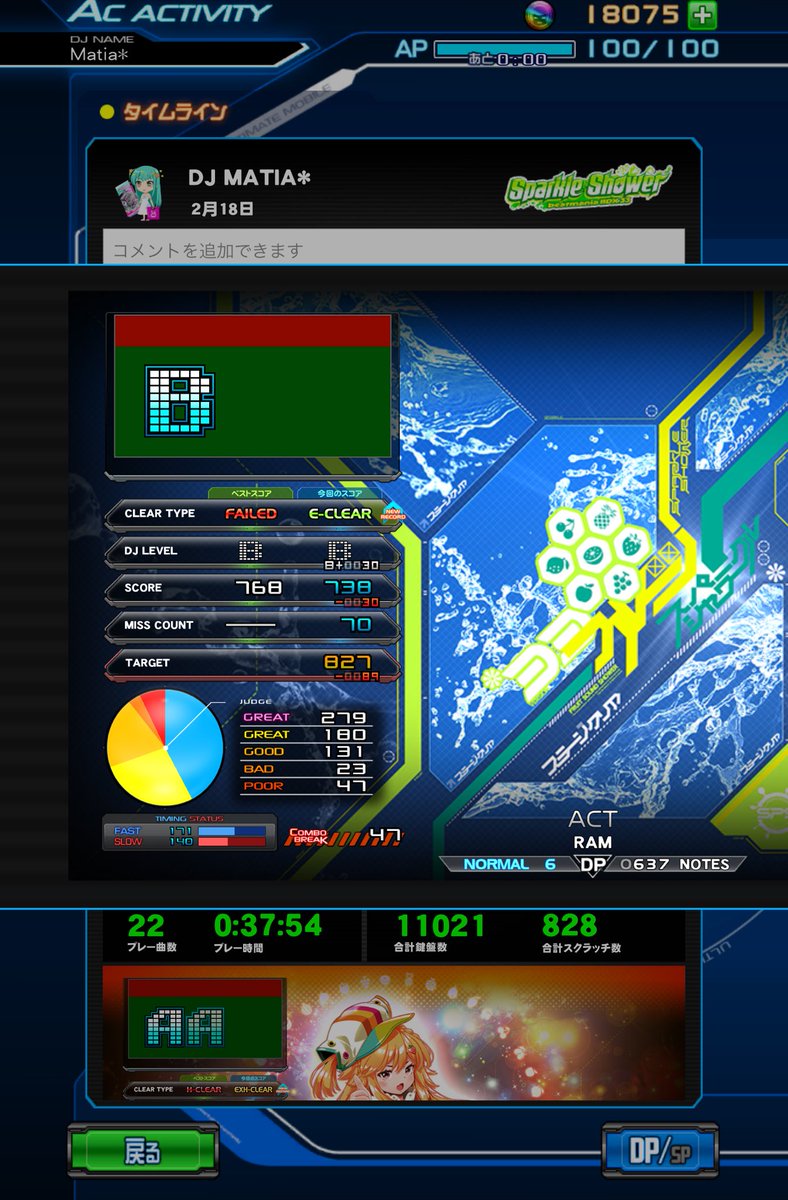Click the judge pie chart
Image resolution: width=788 pixels, height=1200 pixels.
(x=165, y=747)
